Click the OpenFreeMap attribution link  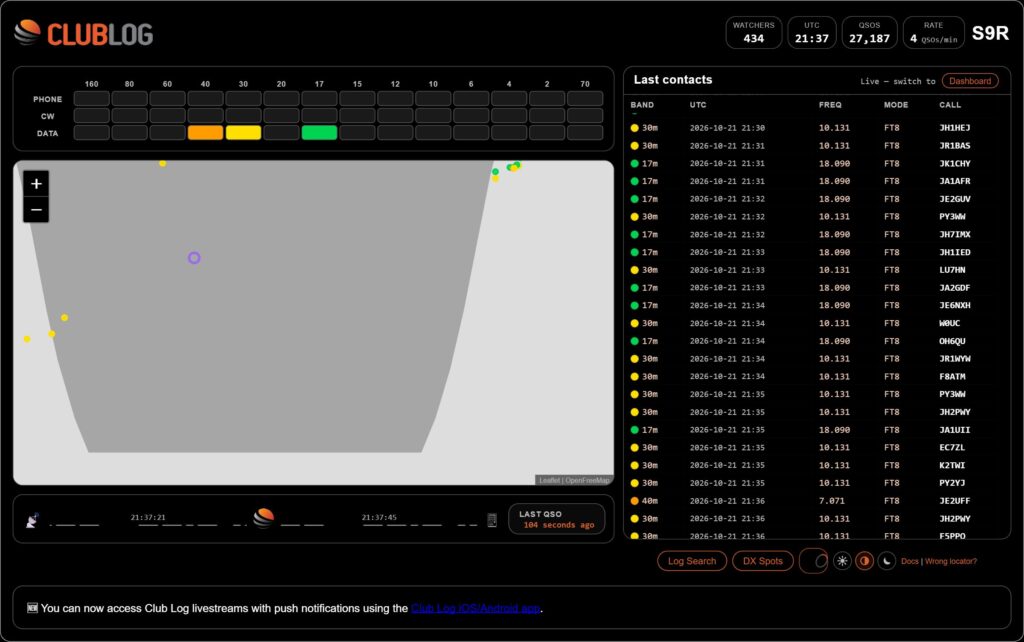click(x=587, y=480)
